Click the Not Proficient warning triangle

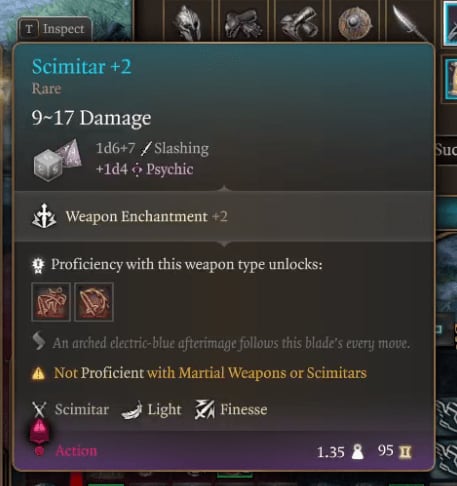tap(38, 373)
